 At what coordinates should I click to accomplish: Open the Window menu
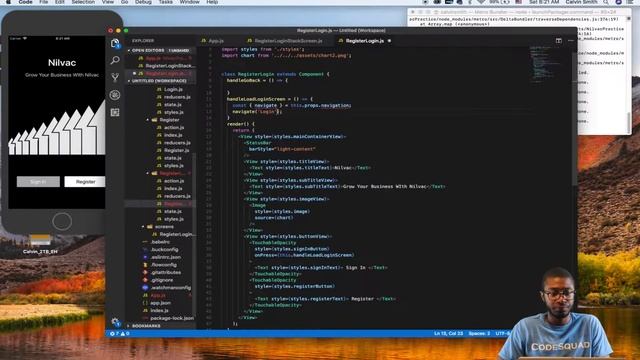[x=189, y=2]
